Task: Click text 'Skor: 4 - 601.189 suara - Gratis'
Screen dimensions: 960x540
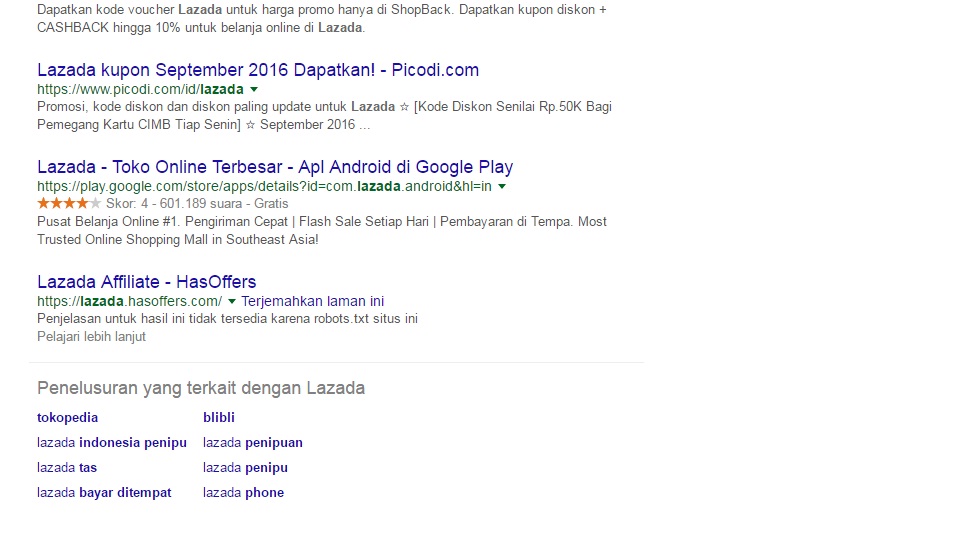Action: (x=197, y=204)
